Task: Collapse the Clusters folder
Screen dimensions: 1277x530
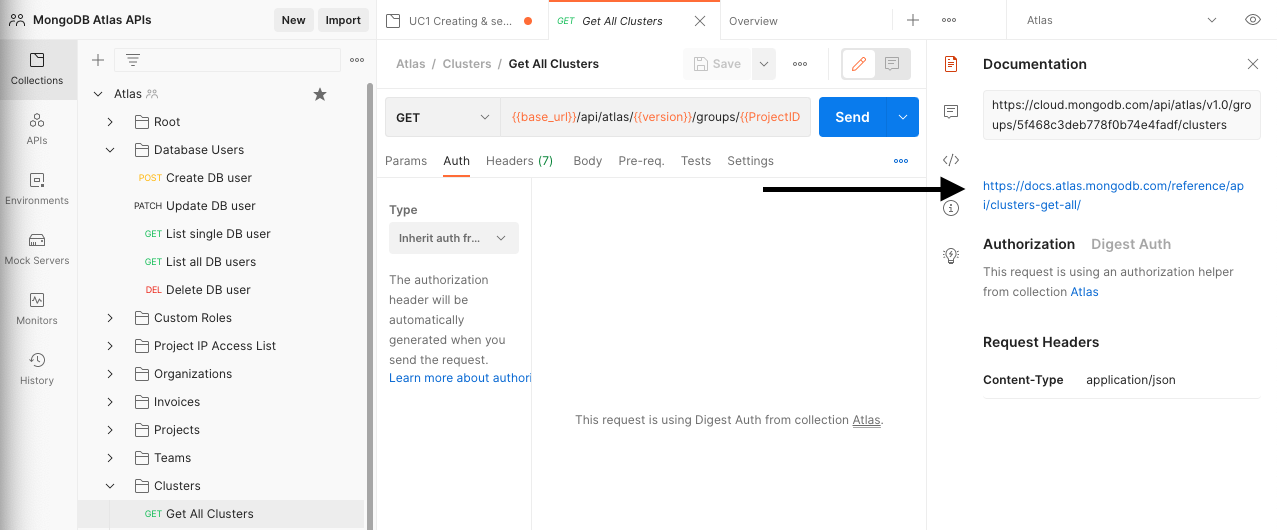Action: pos(111,486)
